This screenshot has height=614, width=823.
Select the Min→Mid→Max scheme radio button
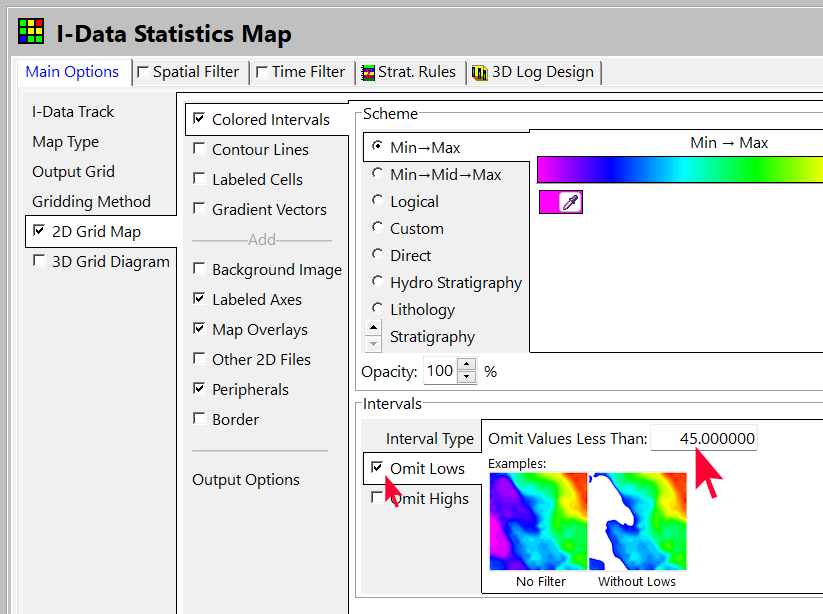(x=377, y=174)
